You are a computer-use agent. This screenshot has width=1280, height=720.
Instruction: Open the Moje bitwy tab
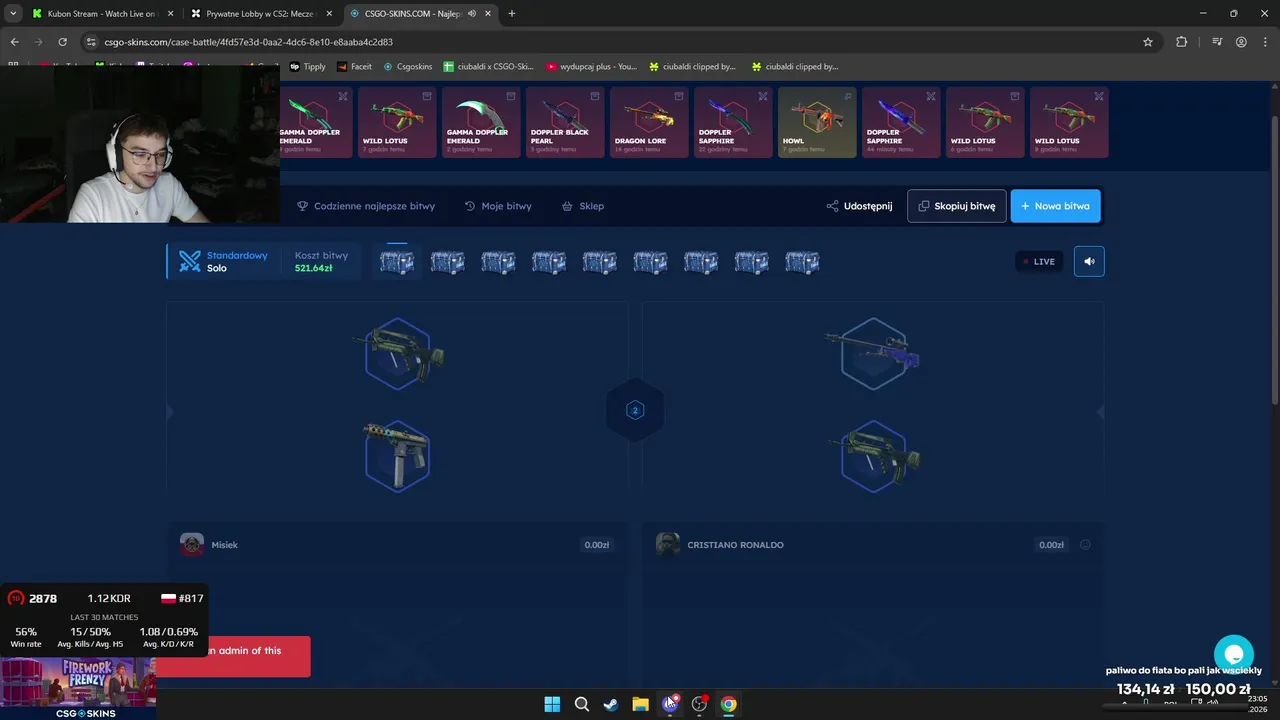click(x=498, y=206)
